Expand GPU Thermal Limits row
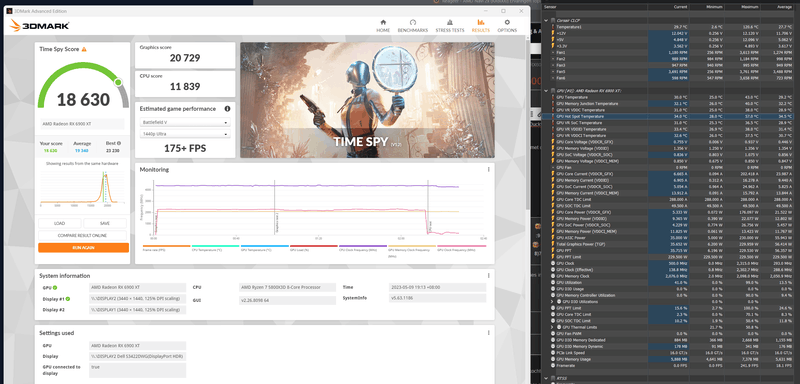Viewport: 800px width, 384px height. tap(552, 327)
